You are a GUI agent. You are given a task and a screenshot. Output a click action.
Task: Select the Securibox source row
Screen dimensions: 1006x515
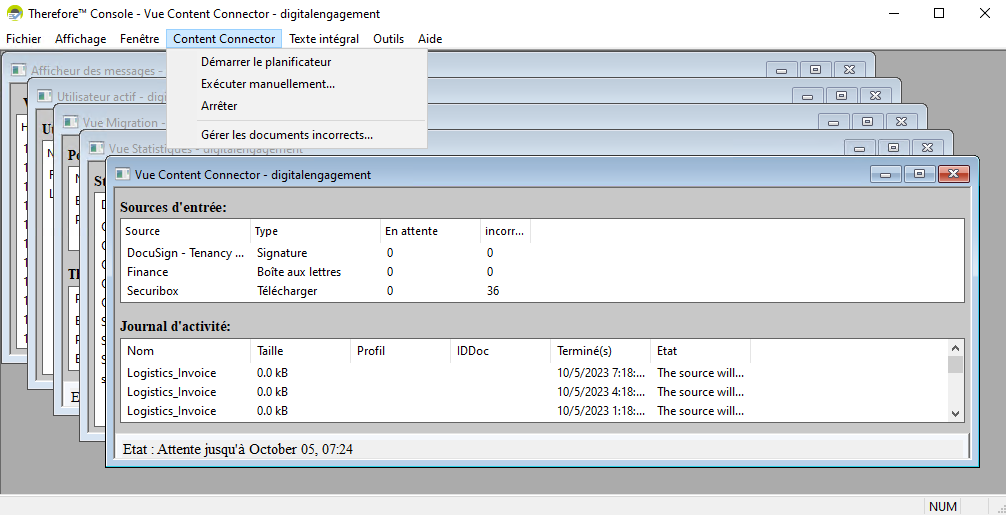click(148, 291)
